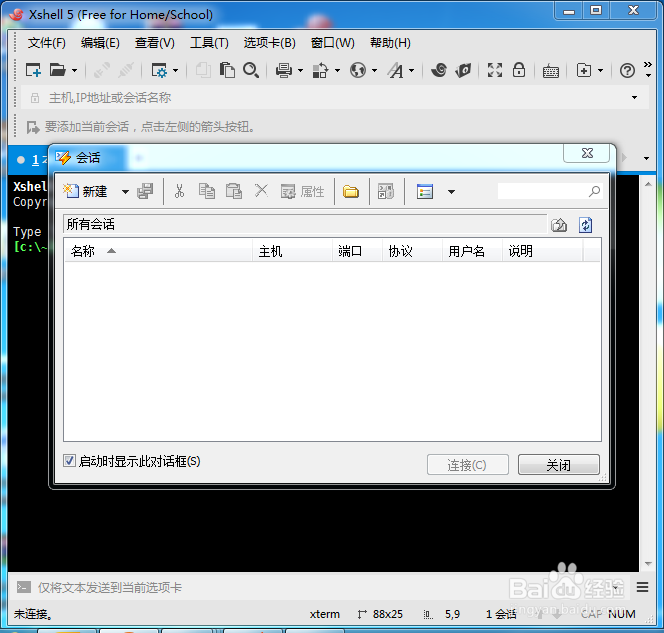Open the 选项卡(B) menu

(x=269, y=43)
